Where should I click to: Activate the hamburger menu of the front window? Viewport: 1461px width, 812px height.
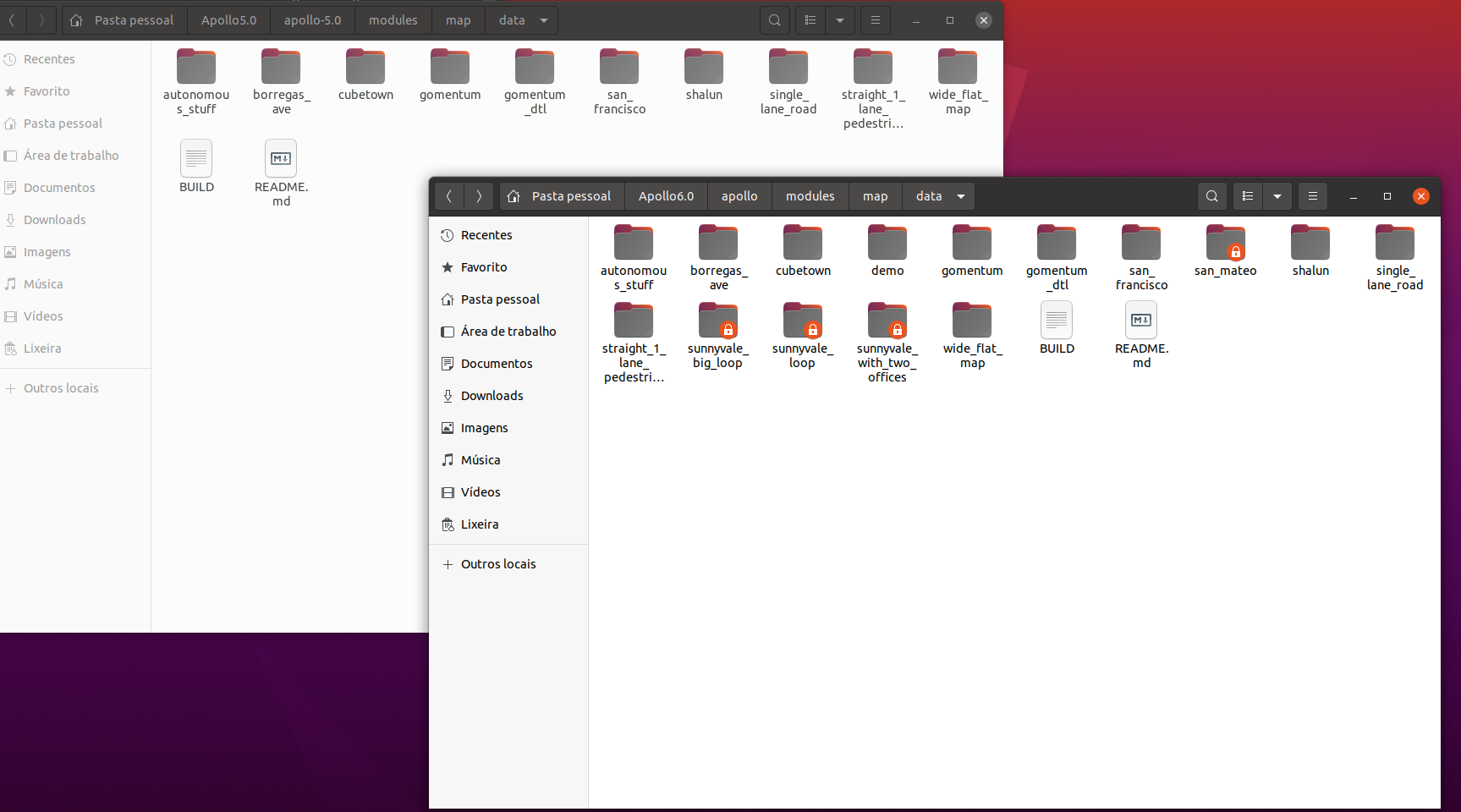point(1312,195)
